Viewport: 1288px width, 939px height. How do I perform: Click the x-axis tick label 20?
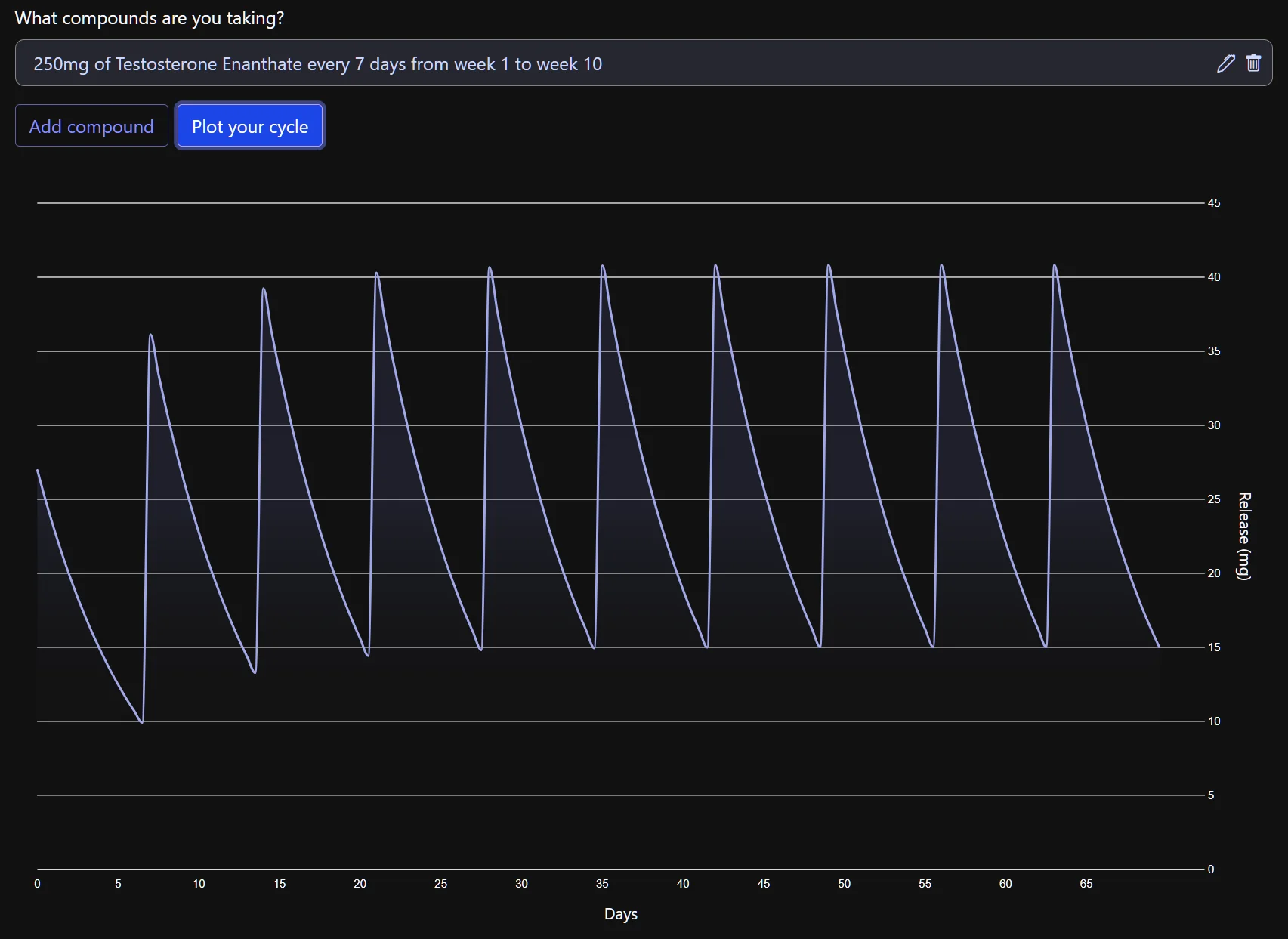pyautogui.click(x=360, y=884)
